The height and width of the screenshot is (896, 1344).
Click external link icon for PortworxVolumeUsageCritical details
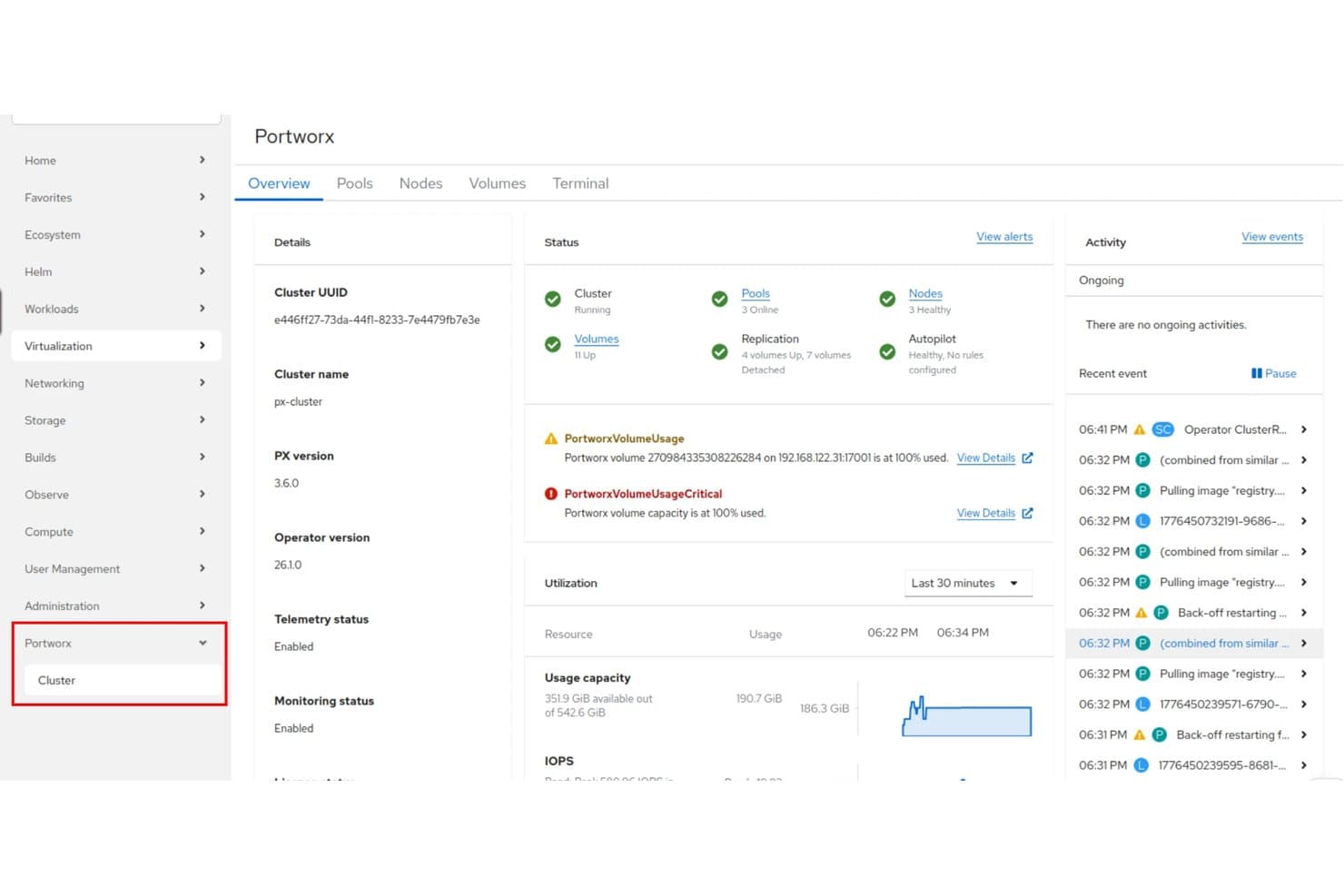click(1027, 513)
